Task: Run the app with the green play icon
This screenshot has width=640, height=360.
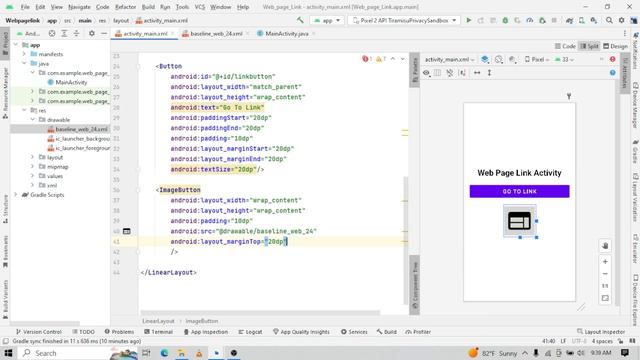Action: pyautogui.click(x=469, y=20)
